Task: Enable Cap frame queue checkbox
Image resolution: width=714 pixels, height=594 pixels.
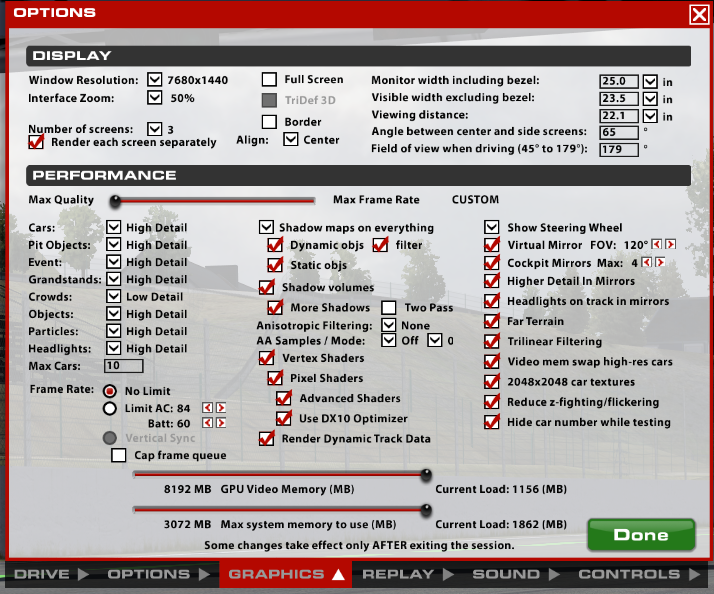Action: click(x=119, y=455)
